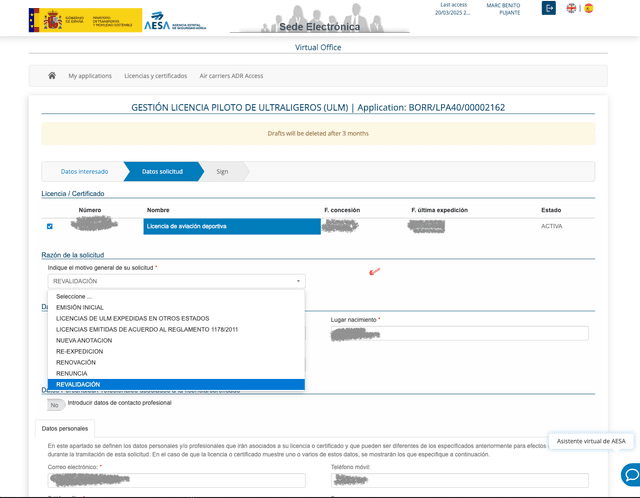The image size is (640, 498).
Task: Click the home icon in navigation bar
Action: (52, 76)
